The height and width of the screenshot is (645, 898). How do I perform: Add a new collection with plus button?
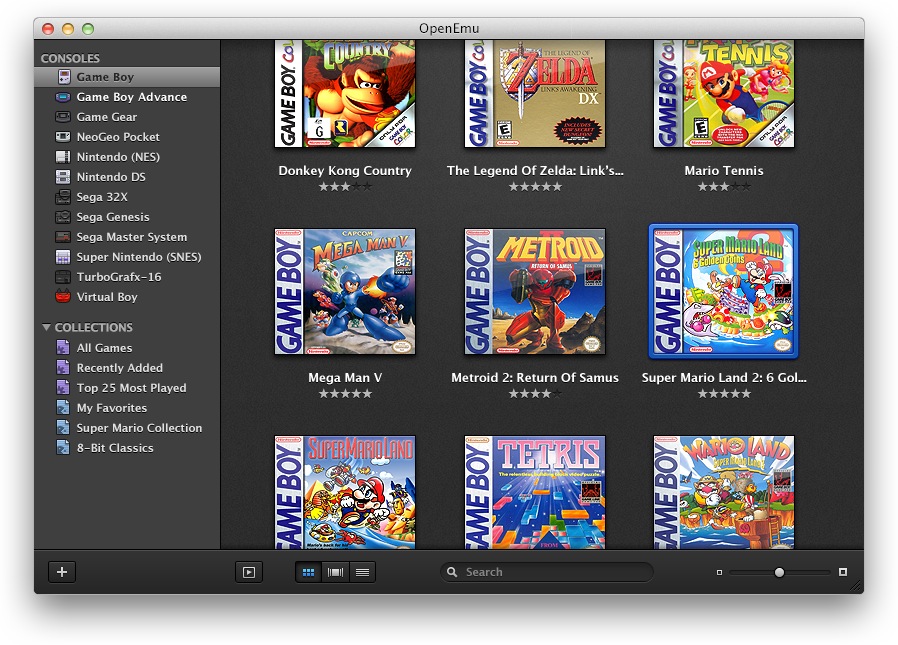[62, 572]
